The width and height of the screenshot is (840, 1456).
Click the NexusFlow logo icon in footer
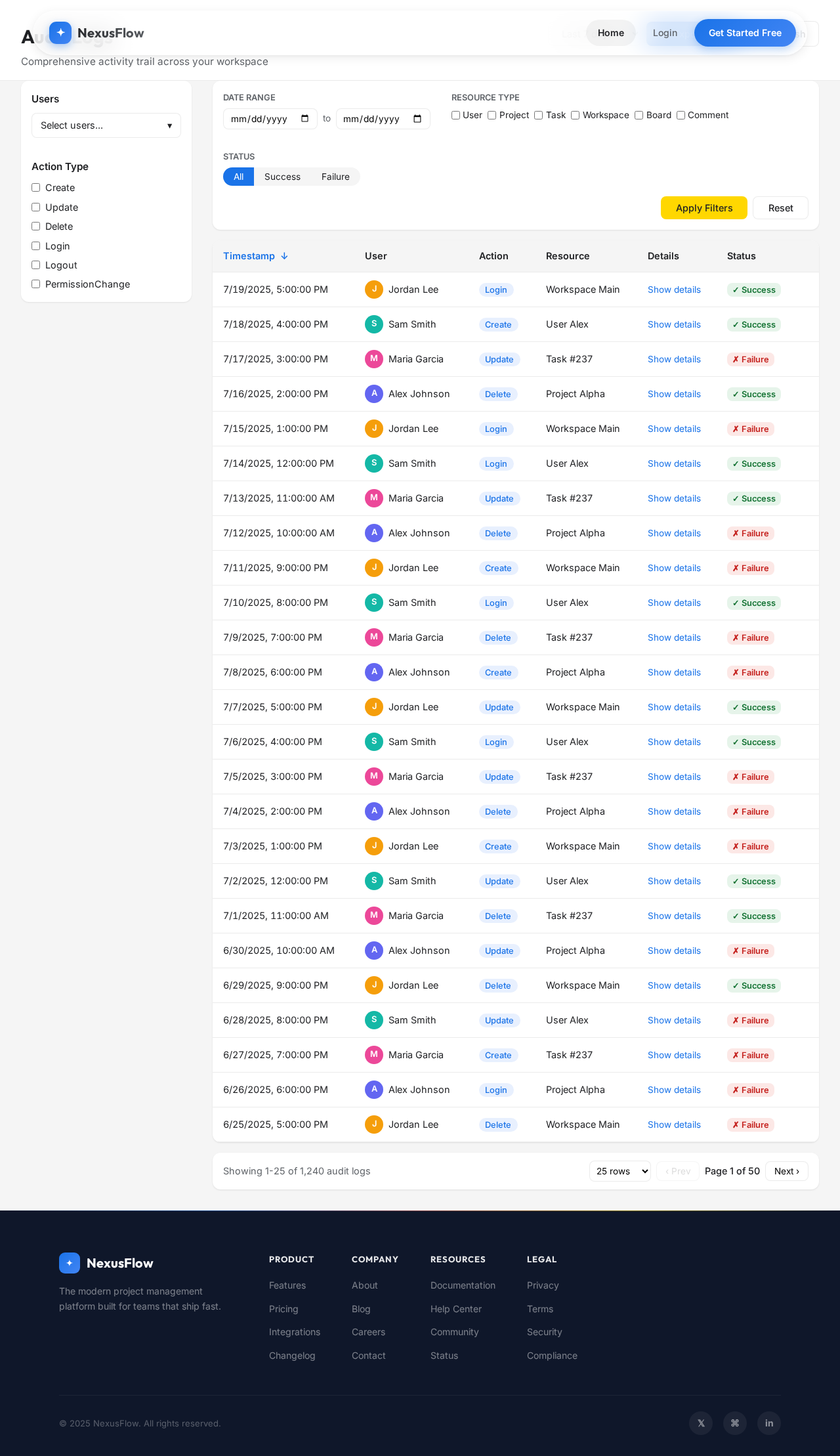tap(70, 1263)
